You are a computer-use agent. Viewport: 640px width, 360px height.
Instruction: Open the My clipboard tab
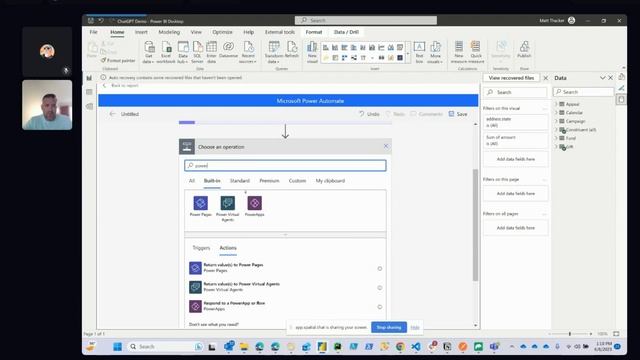[x=330, y=181]
